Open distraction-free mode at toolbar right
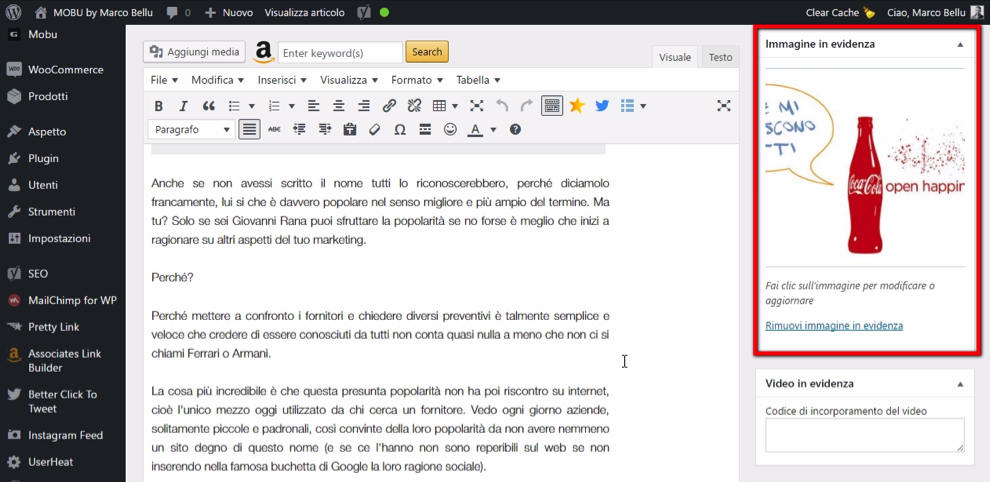Viewport: 990px width, 482px height. [x=724, y=105]
